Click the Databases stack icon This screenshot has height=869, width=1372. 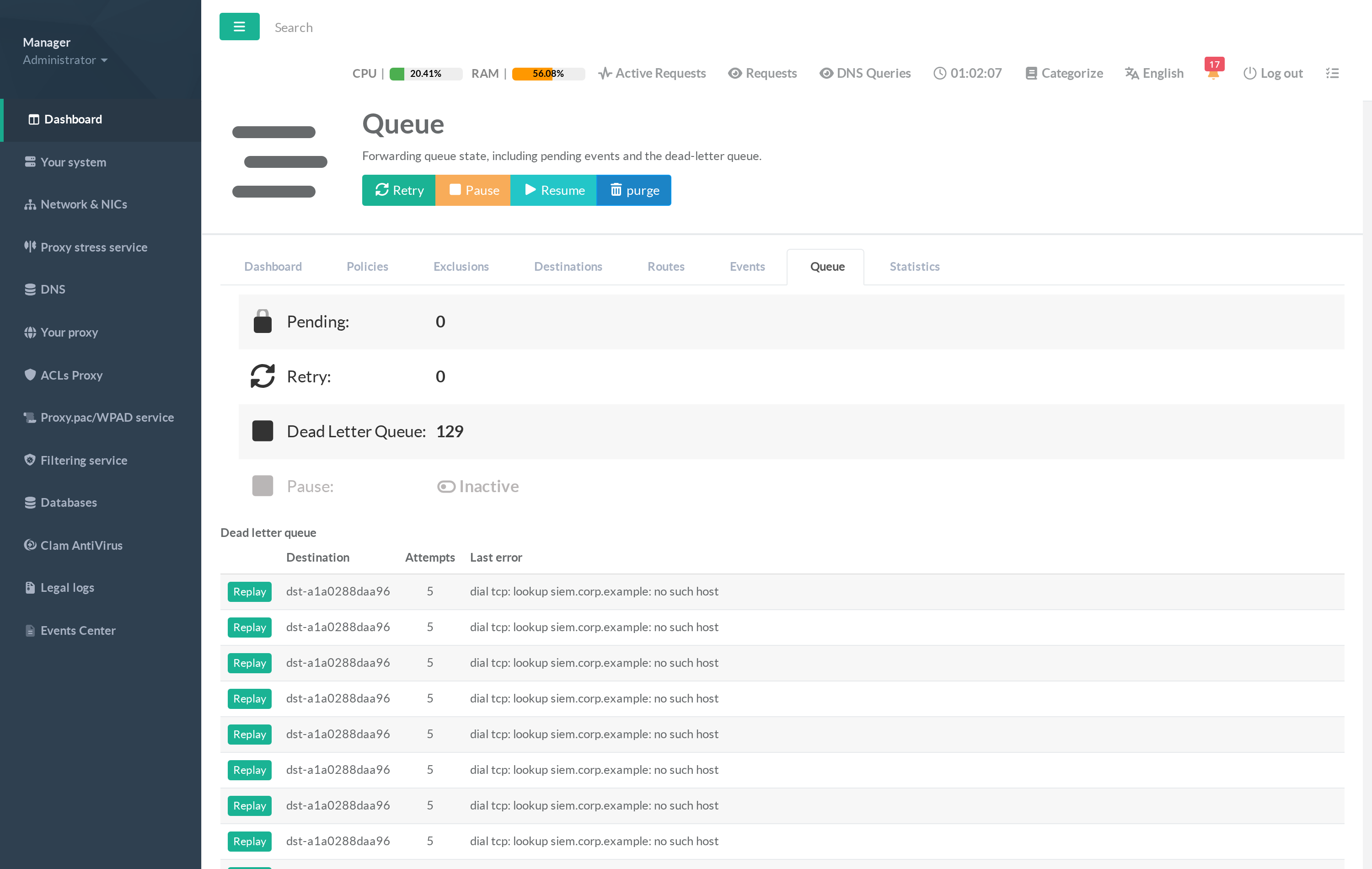pyautogui.click(x=30, y=503)
